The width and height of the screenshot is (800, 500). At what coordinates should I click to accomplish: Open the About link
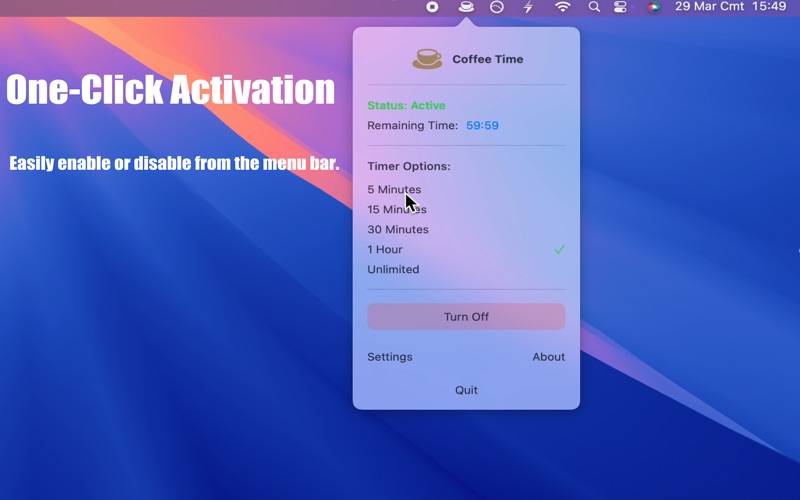(548, 357)
